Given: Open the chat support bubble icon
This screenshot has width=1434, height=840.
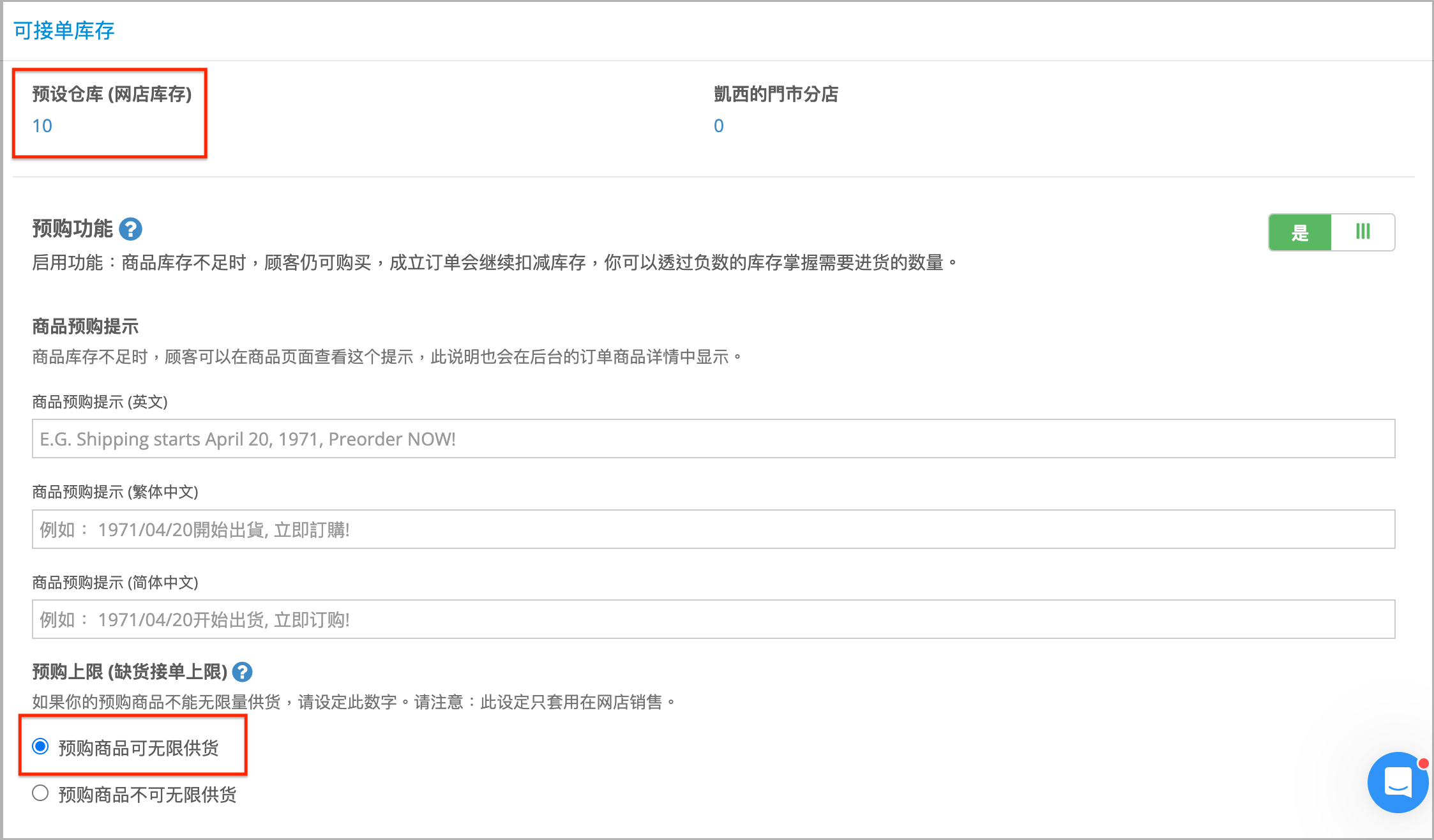Looking at the screenshot, I should [x=1398, y=782].
